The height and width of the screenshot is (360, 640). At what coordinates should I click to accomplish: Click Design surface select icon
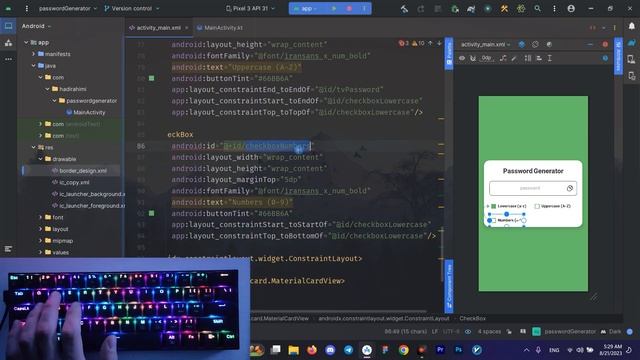(x=522, y=44)
